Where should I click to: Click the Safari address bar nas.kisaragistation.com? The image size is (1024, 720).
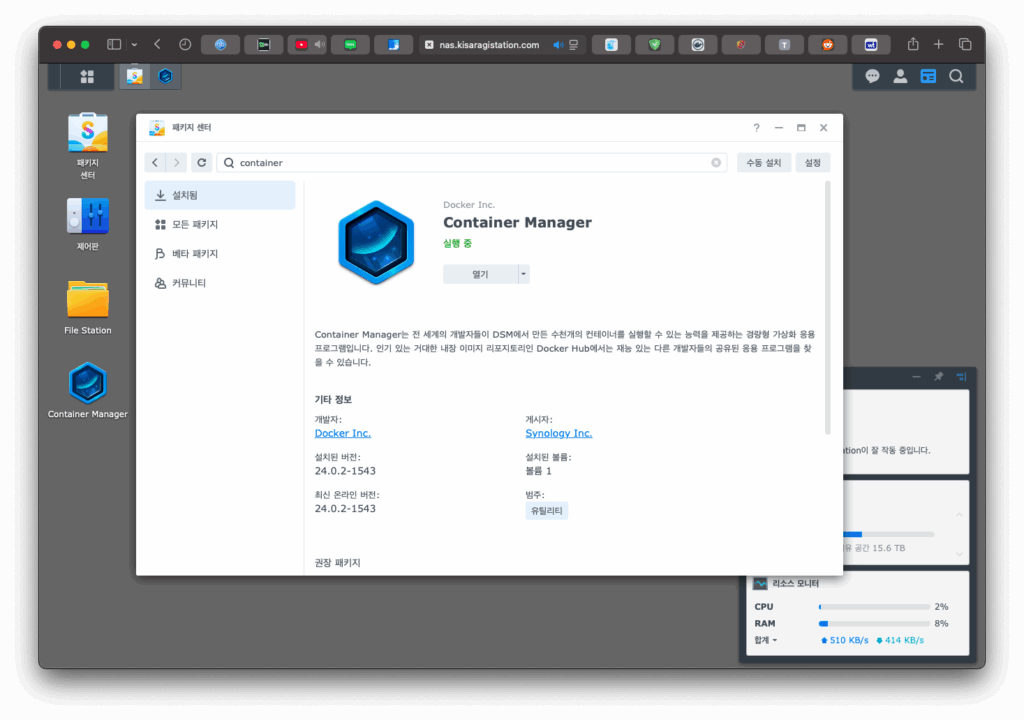pyautogui.click(x=489, y=45)
